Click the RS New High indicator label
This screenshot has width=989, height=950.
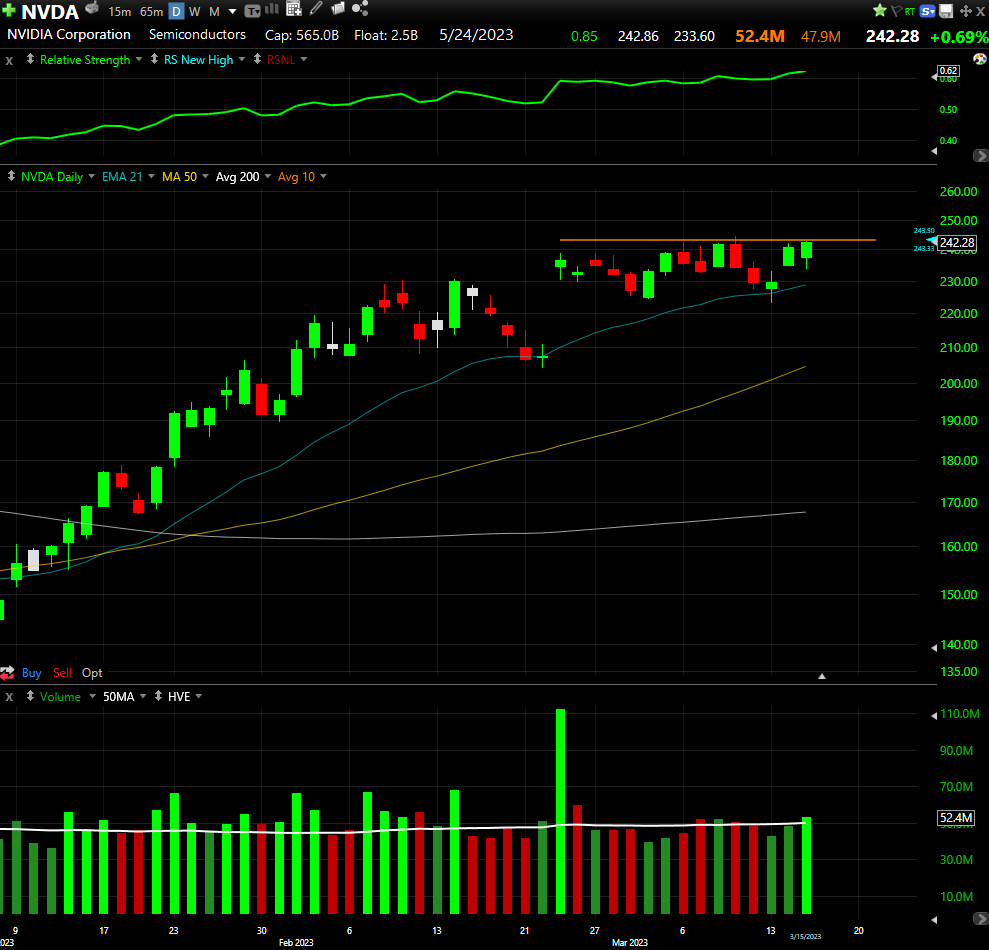(x=199, y=60)
